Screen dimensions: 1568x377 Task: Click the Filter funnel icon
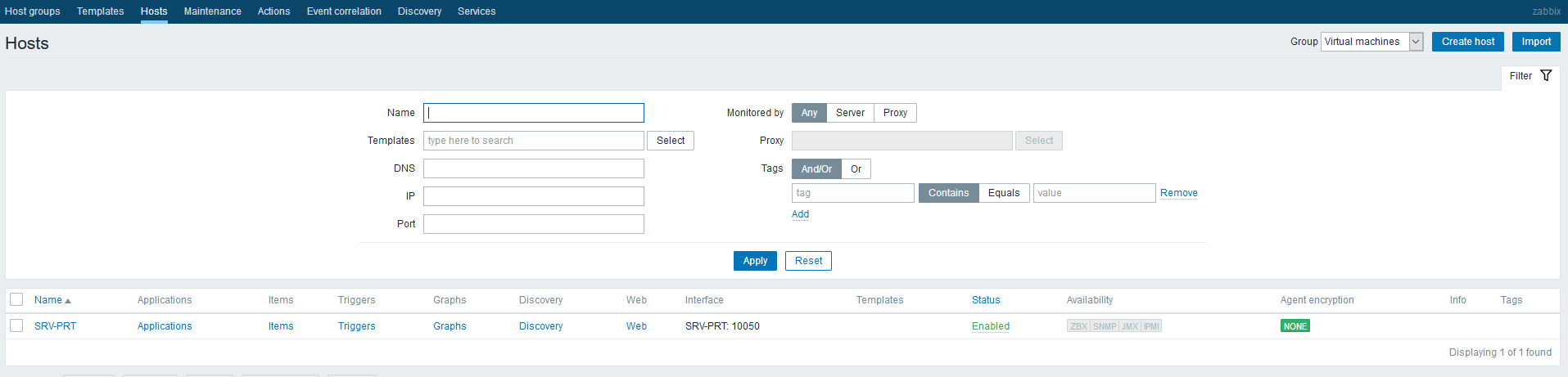pyautogui.click(x=1546, y=75)
